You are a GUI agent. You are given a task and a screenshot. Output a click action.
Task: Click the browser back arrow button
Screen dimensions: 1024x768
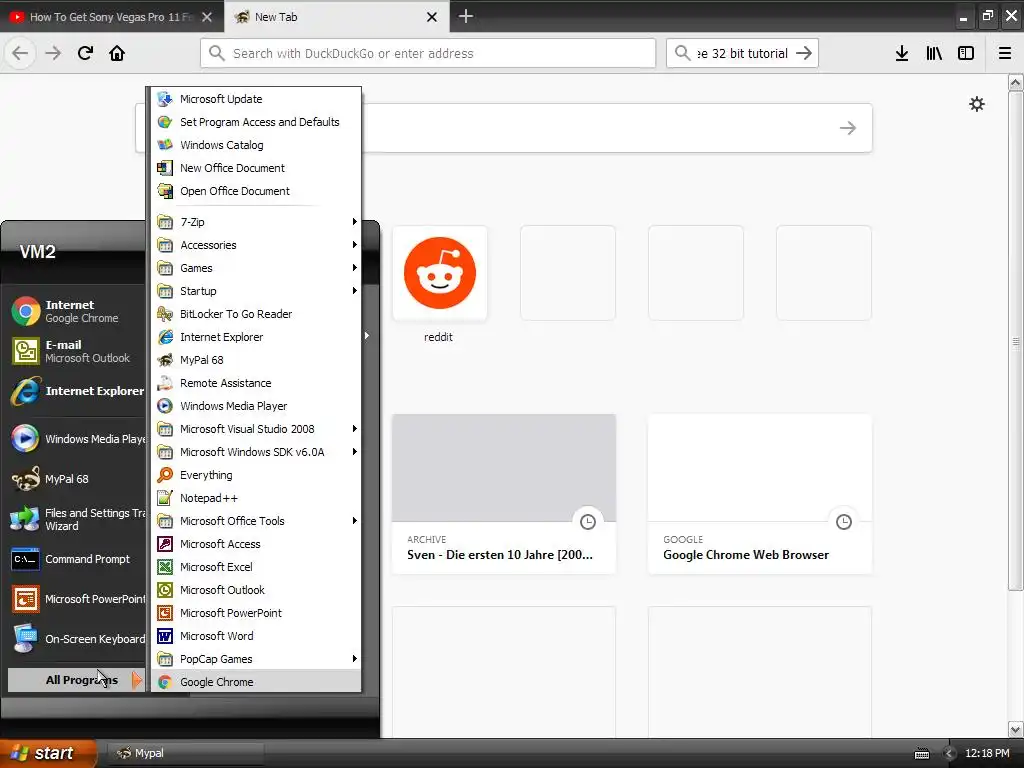click(20, 53)
